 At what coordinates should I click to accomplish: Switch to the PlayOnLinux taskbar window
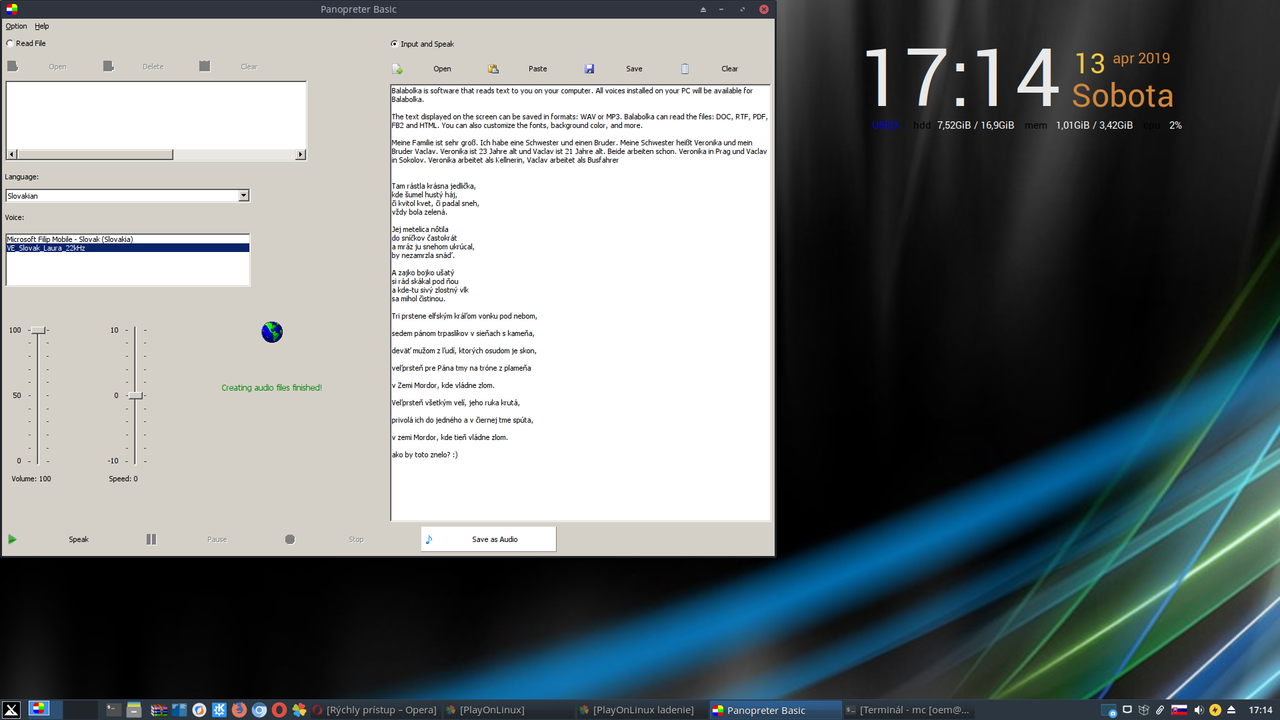click(x=508, y=710)
